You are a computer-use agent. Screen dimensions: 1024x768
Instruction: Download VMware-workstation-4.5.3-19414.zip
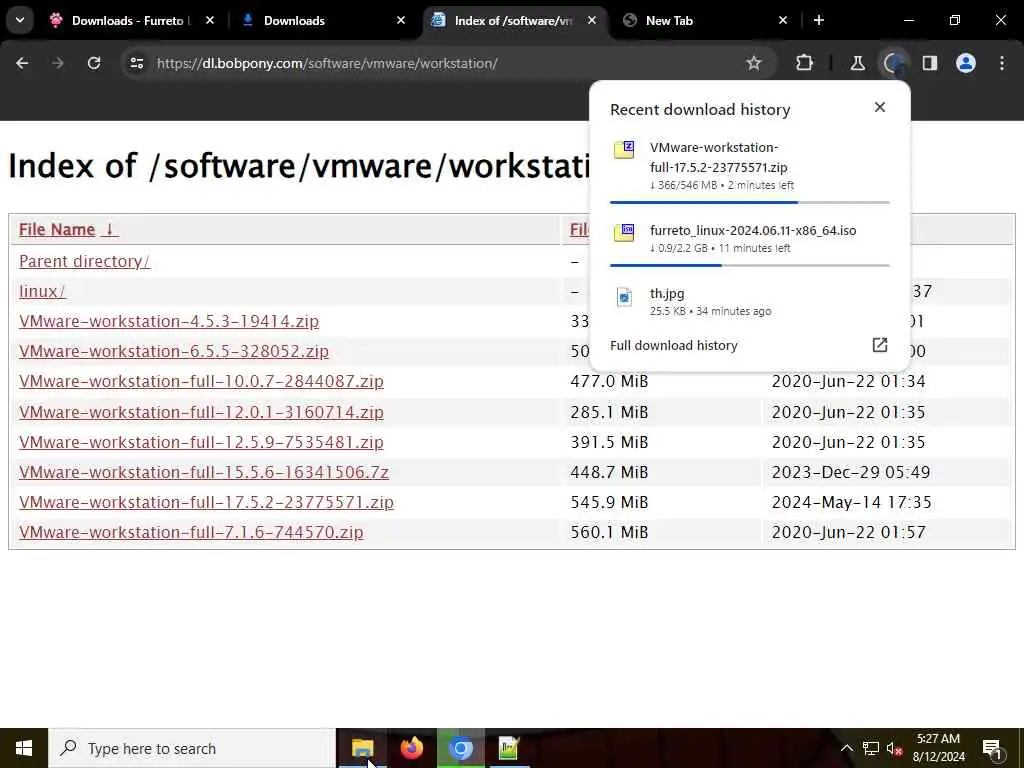(169, 321)
